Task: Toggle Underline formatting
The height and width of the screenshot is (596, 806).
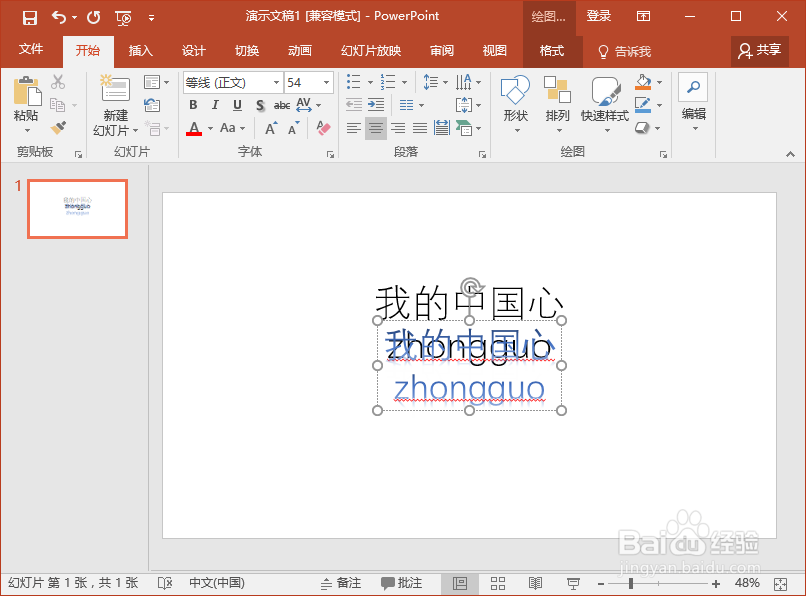Action: pyautogui.click(x=237, y=105)
